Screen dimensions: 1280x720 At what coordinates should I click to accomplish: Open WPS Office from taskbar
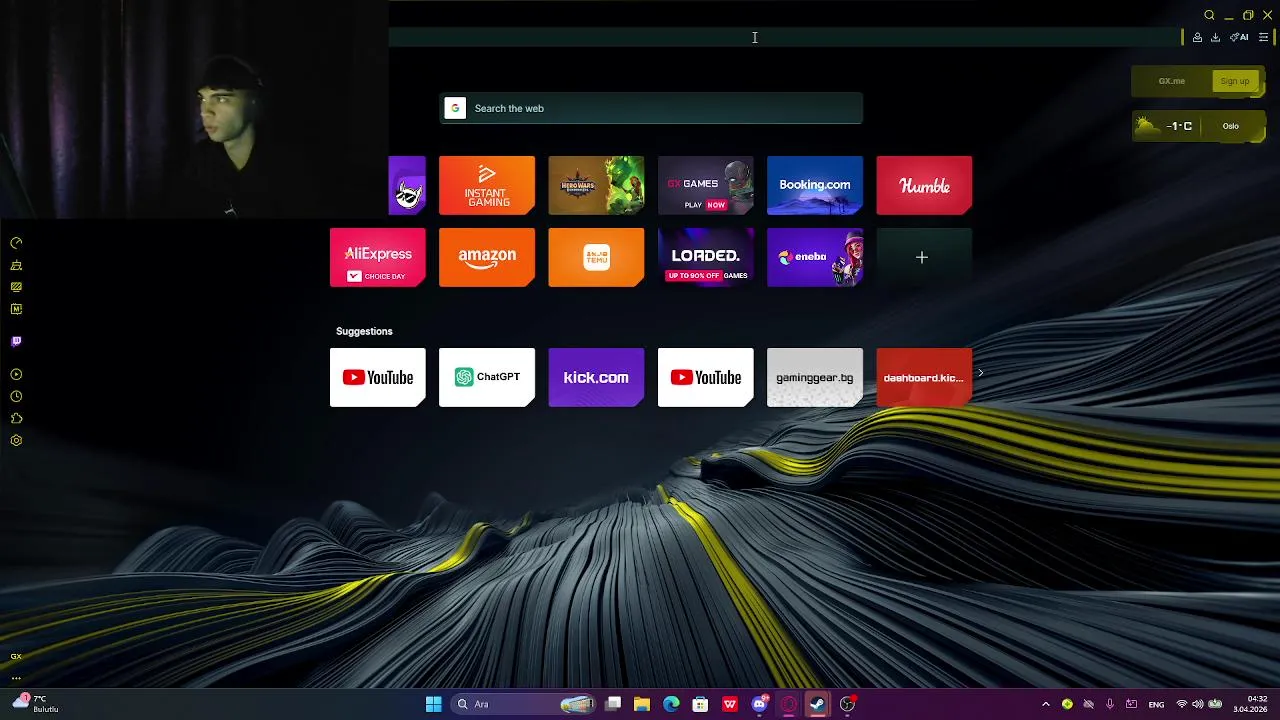point(730,704)
